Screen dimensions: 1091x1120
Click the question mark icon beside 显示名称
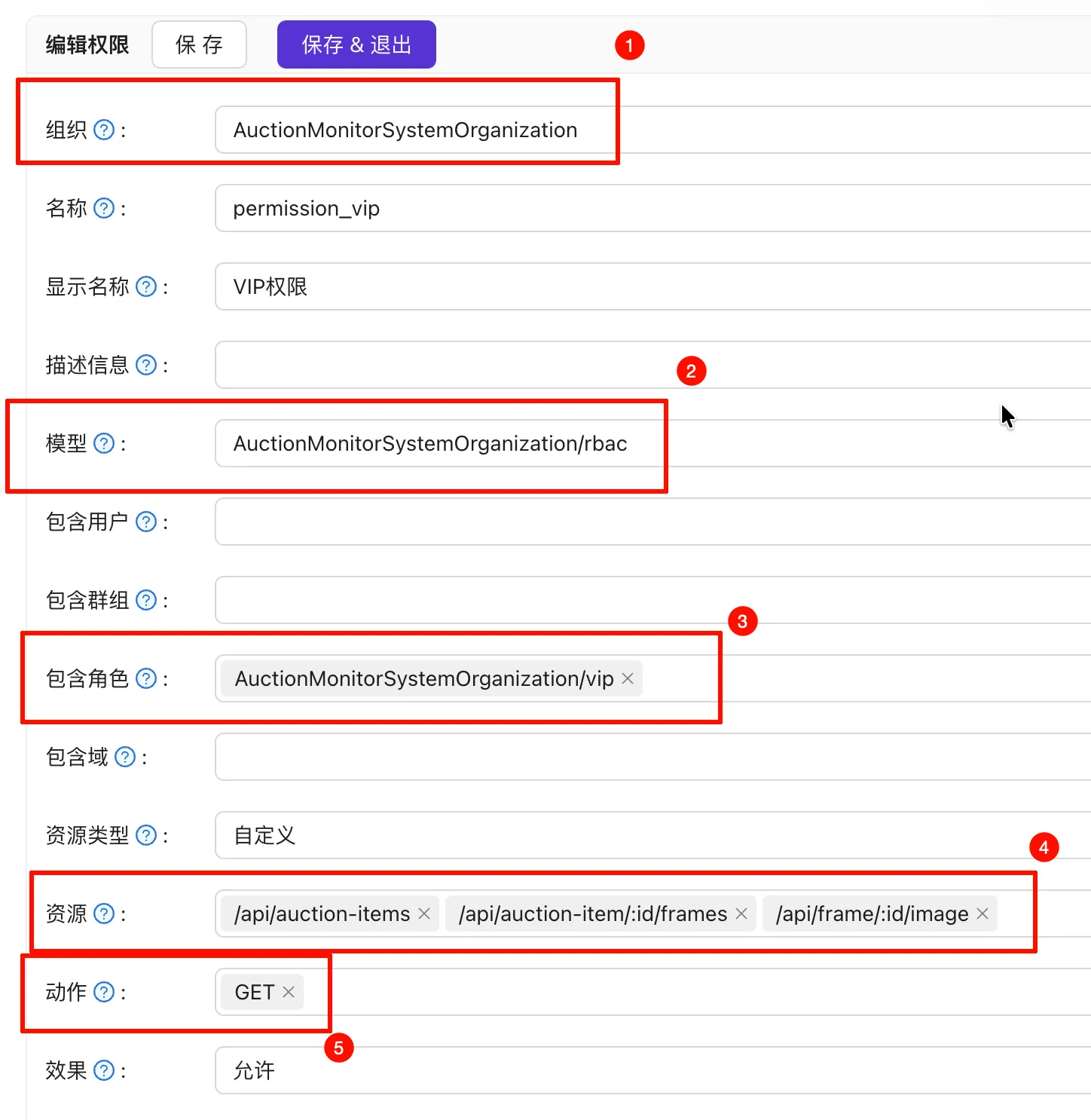(146, 286)
